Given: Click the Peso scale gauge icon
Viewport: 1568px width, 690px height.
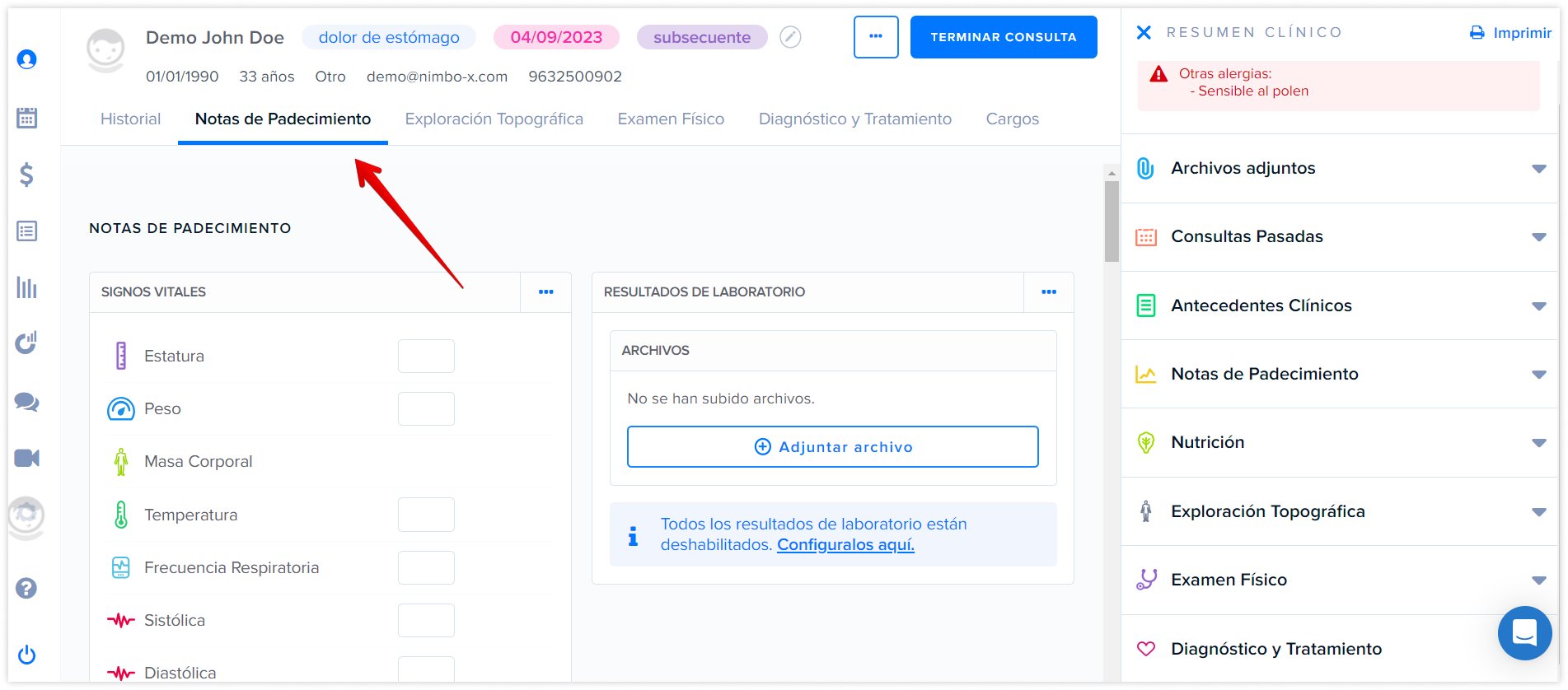Looking at the screenshot, I should pos(121,408).
